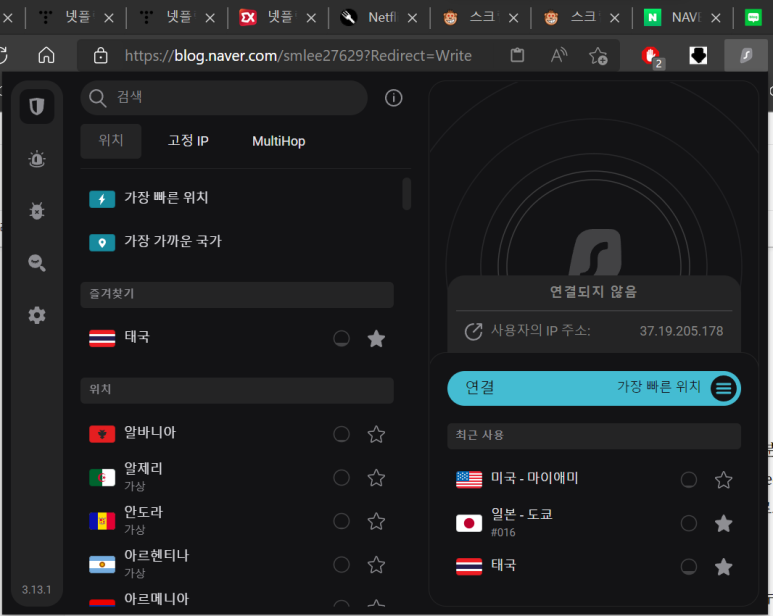The height and width of the screenshot is (616, 773).
Task: Open the connect button hamburger menu
Action: [x=723, y=388]
